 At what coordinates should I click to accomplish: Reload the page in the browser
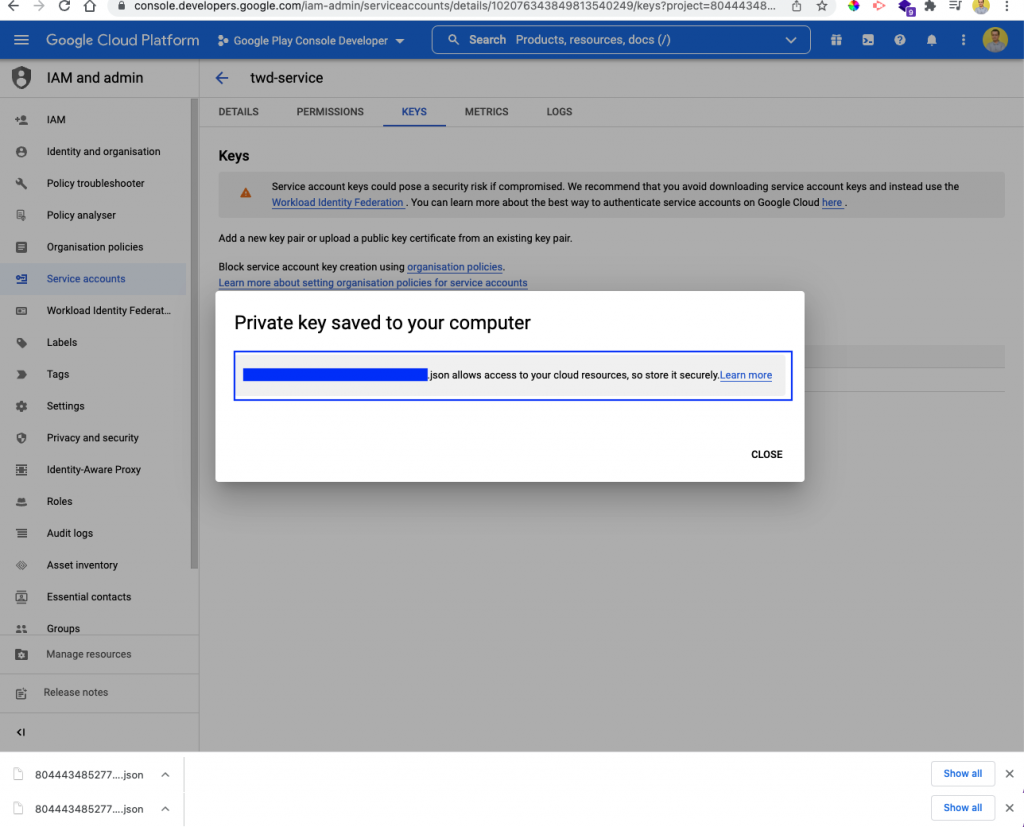(64, 6)
